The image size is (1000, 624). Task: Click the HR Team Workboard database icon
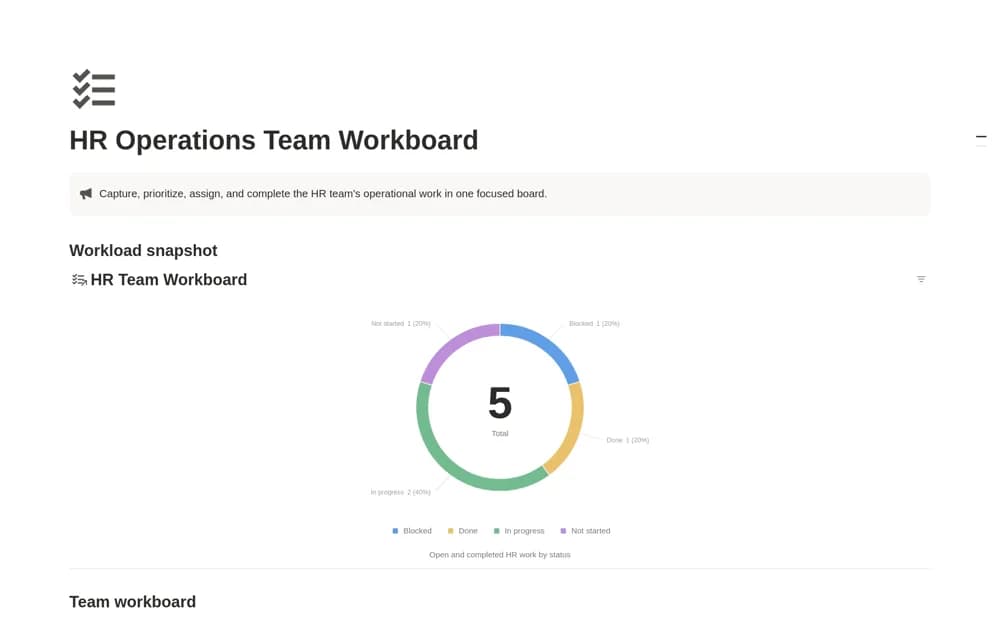[79, 279]
